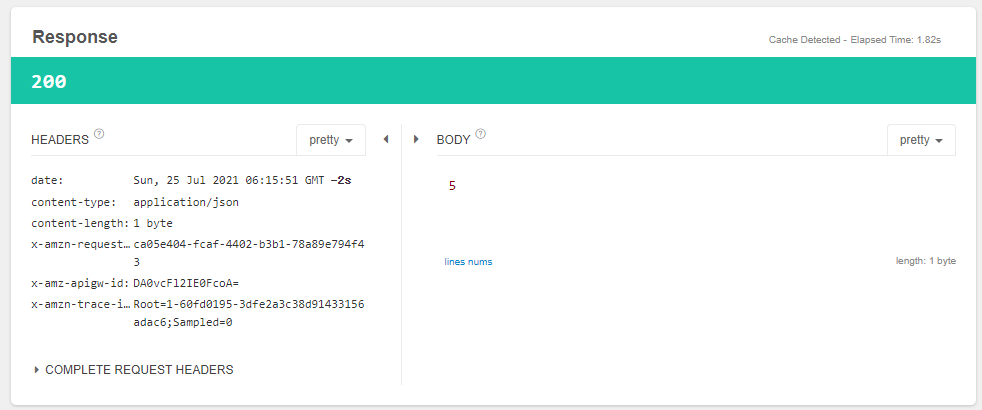Click the right arrow beside the BODY label
The height and width of the screenshot is (410, 982).
pyautogui.click(x=416, y=140)
